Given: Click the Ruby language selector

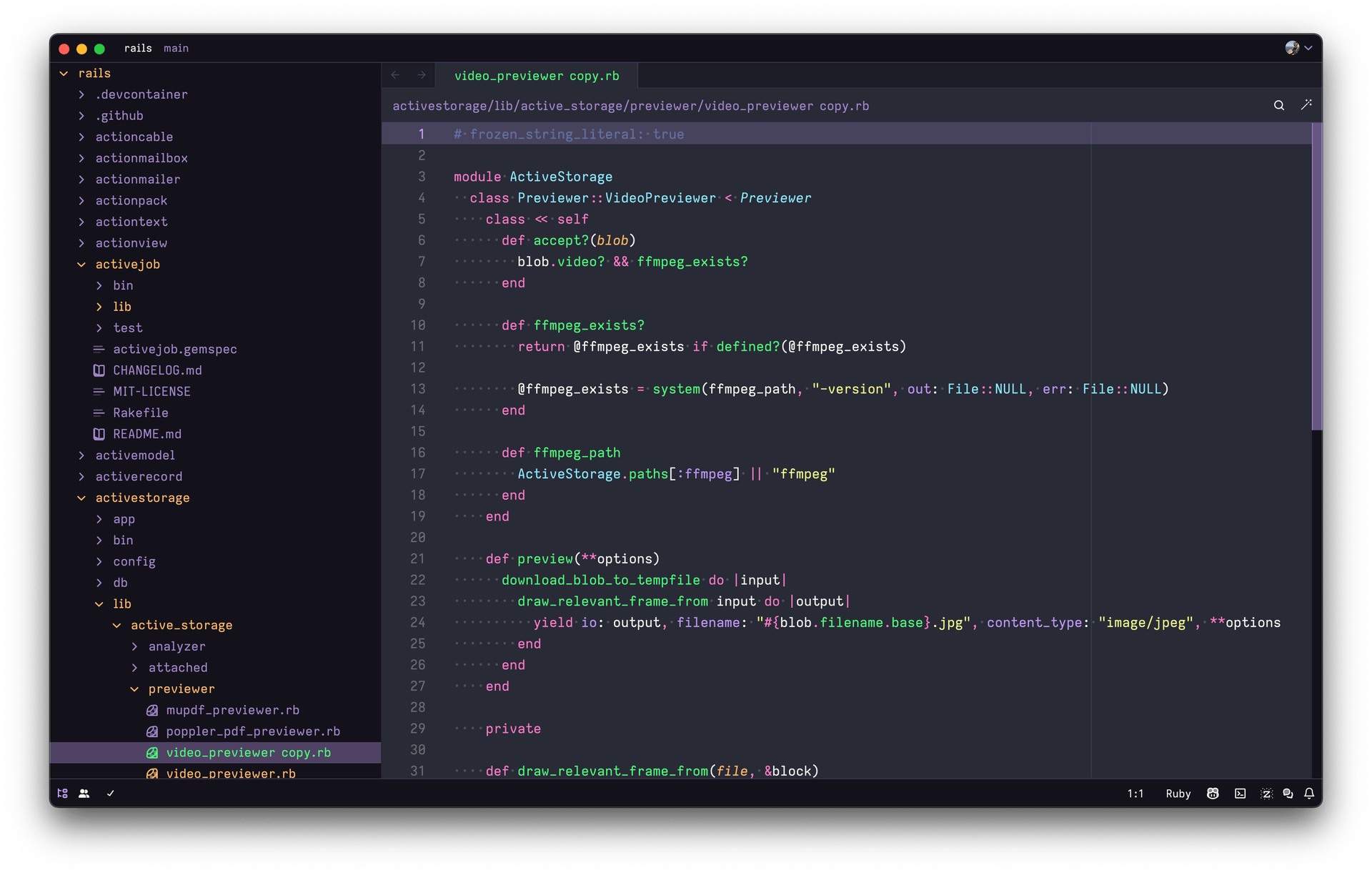Looking at the screenshot, I should [x=1178, y=794].
